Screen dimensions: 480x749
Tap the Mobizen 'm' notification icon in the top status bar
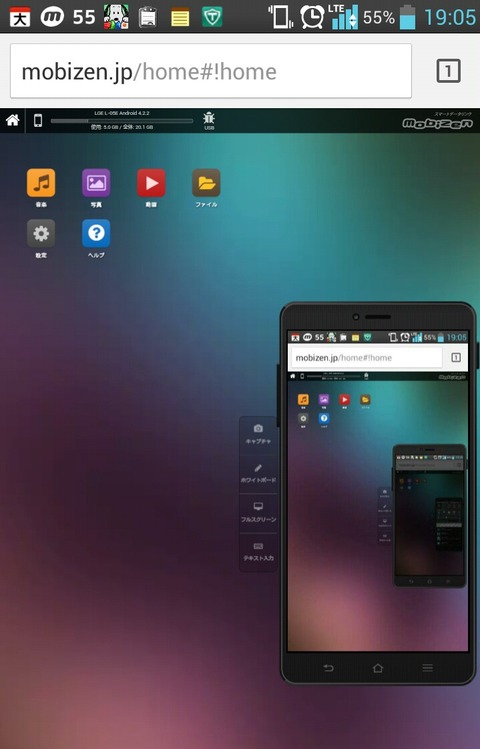coord(52,17)
